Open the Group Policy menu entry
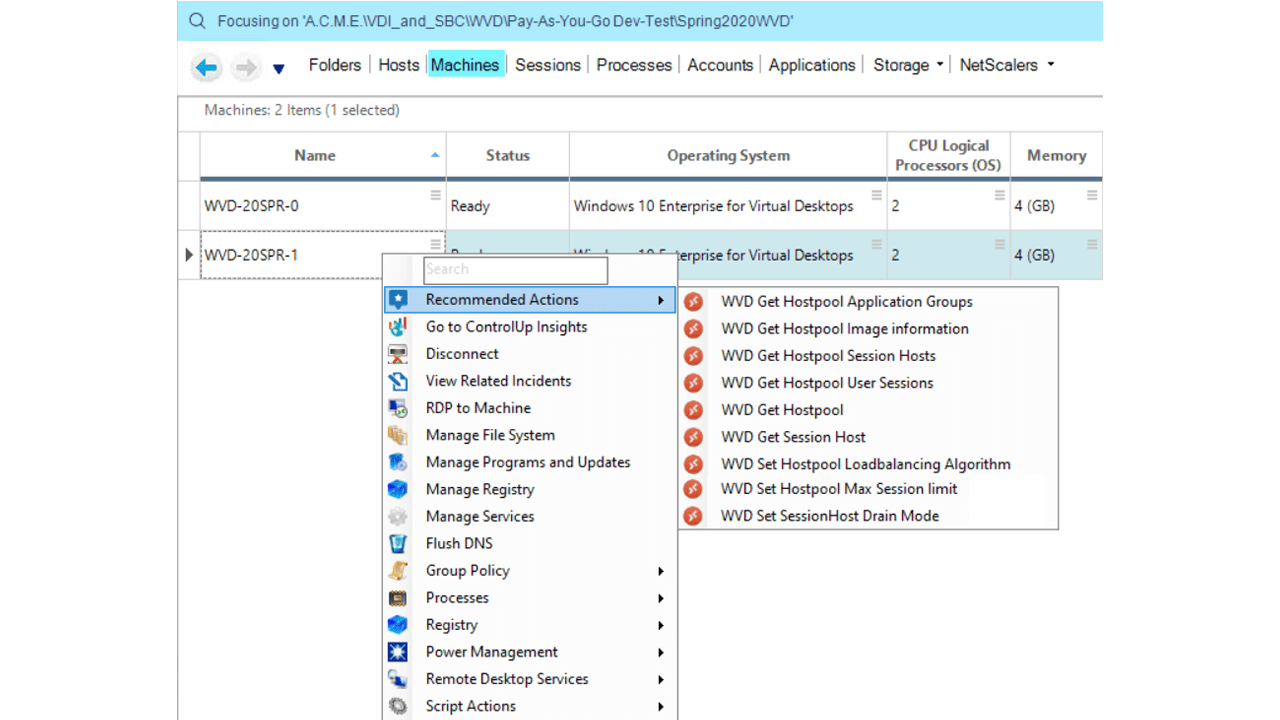 point(467,570)
